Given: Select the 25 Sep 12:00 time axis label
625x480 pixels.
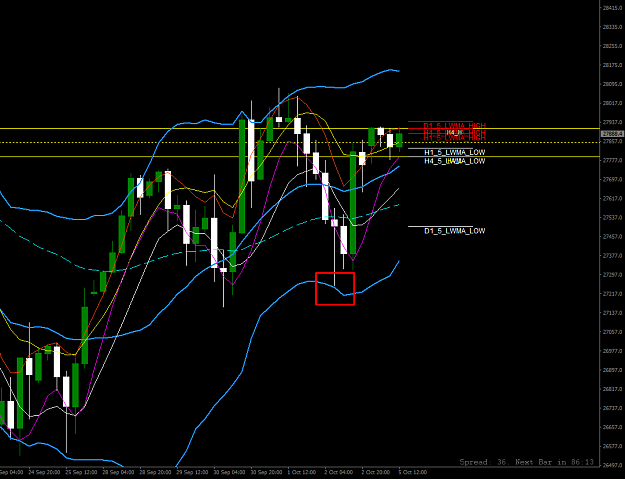Looking at the screenshot, I should coord(81,472).
